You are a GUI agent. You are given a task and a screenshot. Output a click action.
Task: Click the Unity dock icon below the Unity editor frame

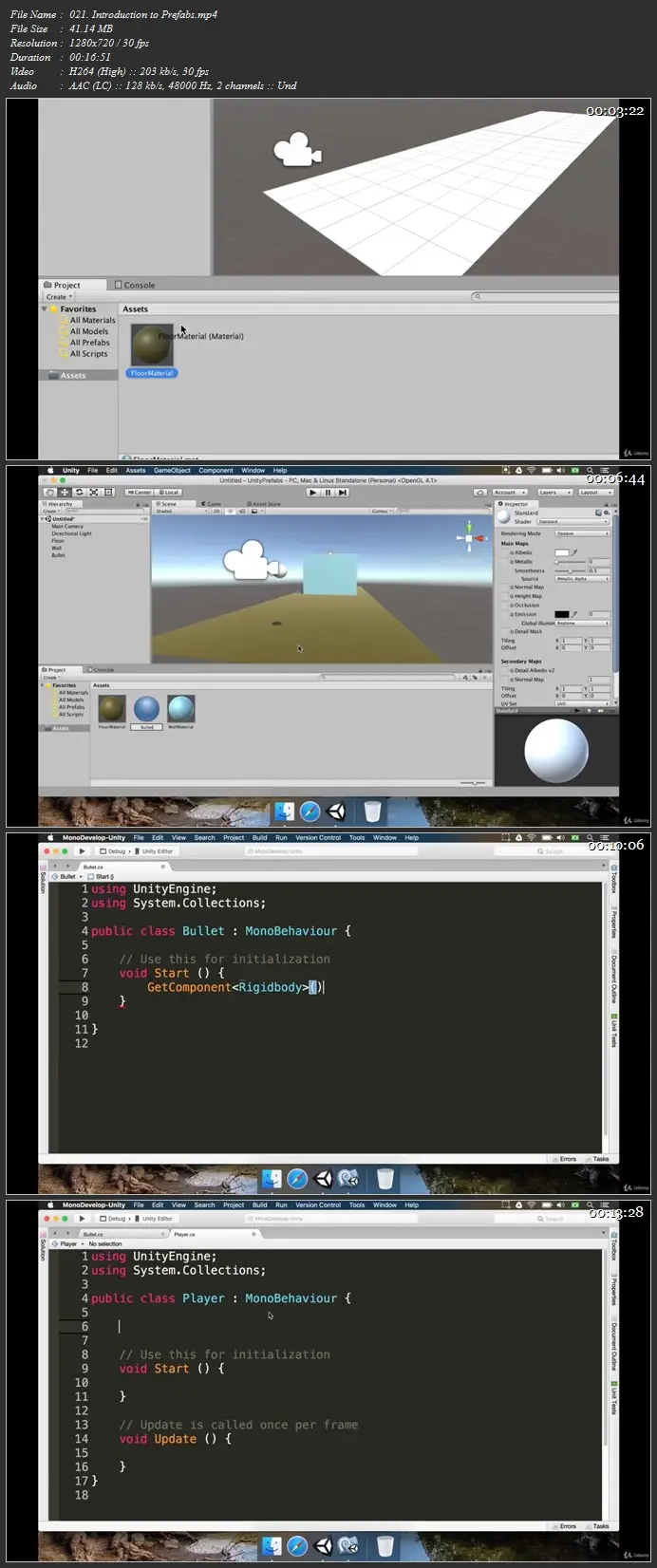[336, 812]
